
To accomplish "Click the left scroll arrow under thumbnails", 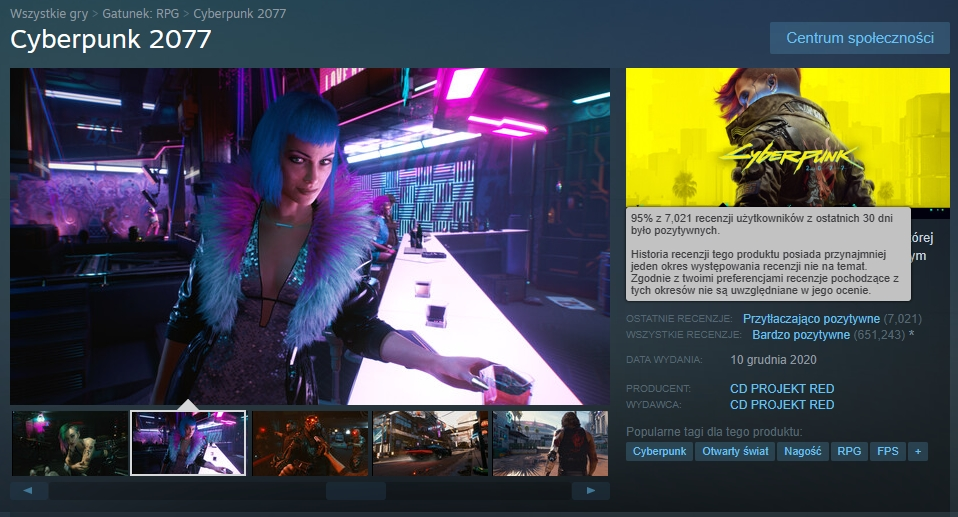I will [29, 490].
